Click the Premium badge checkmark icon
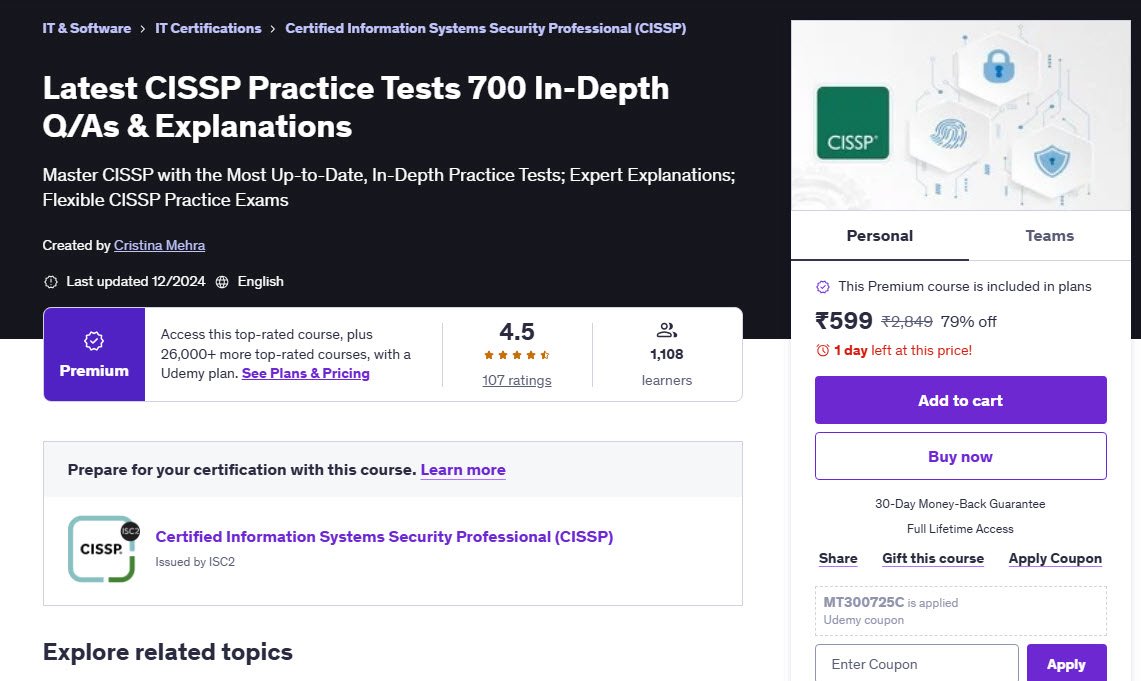 click(x=94, y=340)
